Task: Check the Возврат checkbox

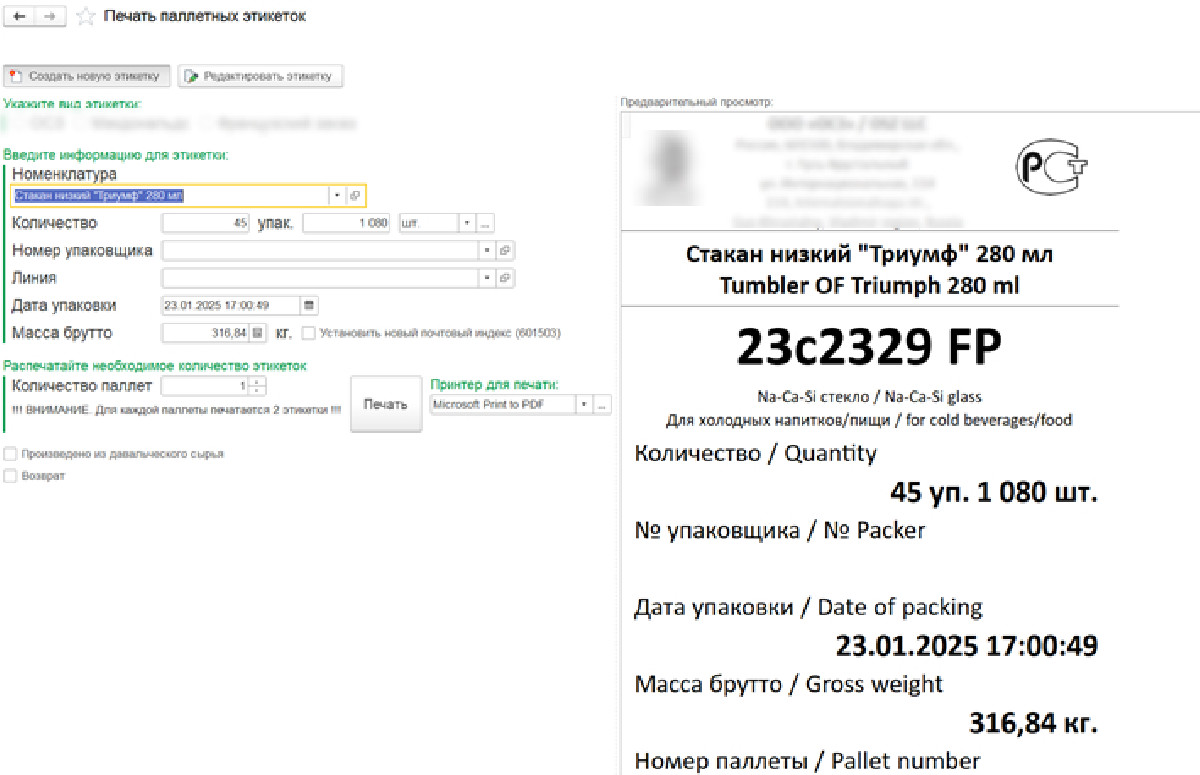Action: tap(10, 477)
